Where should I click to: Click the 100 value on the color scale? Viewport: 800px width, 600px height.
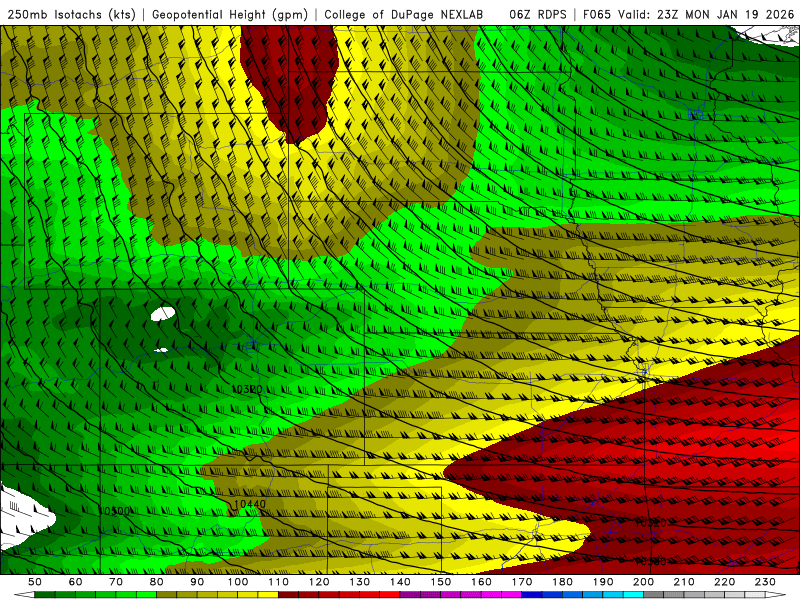[238, 582]
